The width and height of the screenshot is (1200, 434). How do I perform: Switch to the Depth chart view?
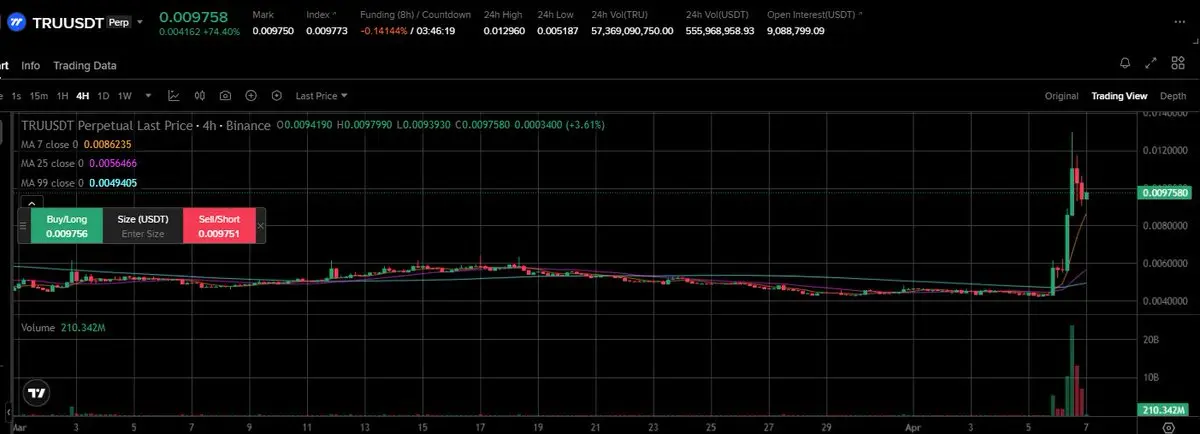[1173, 96]
